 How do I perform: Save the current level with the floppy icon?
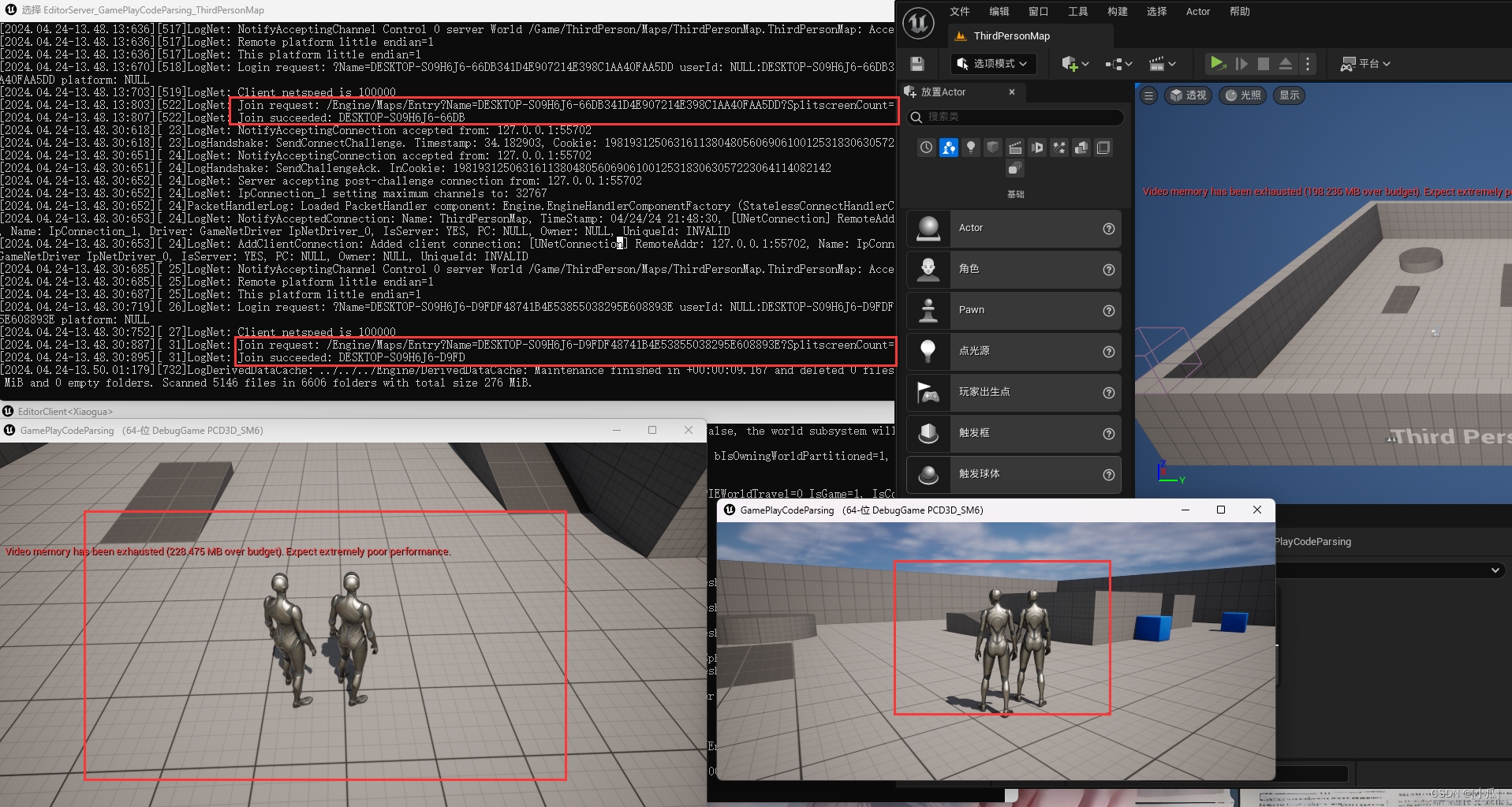click(917, 64)
